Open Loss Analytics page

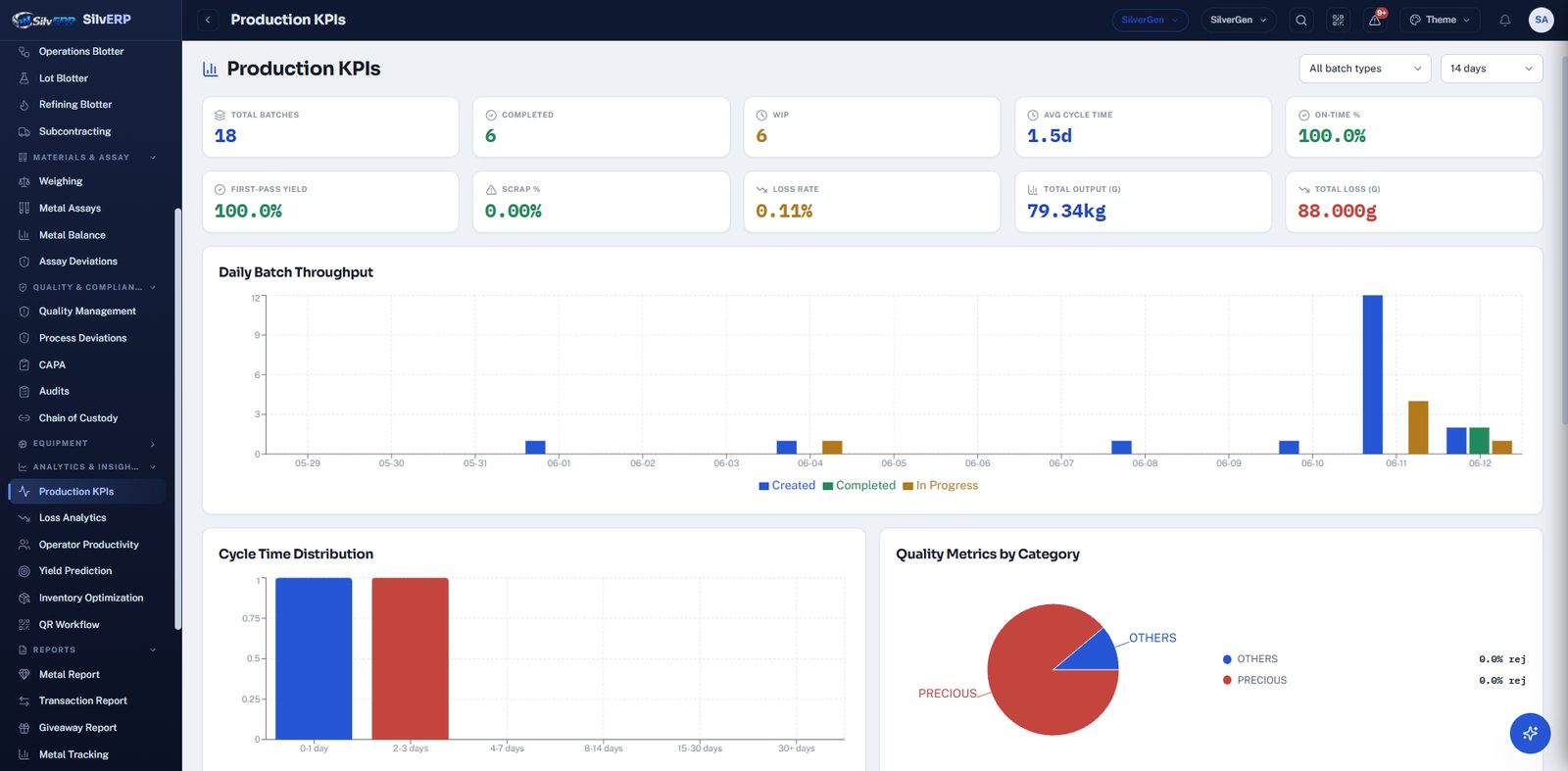pyautogui.click(x=87, y=518)
